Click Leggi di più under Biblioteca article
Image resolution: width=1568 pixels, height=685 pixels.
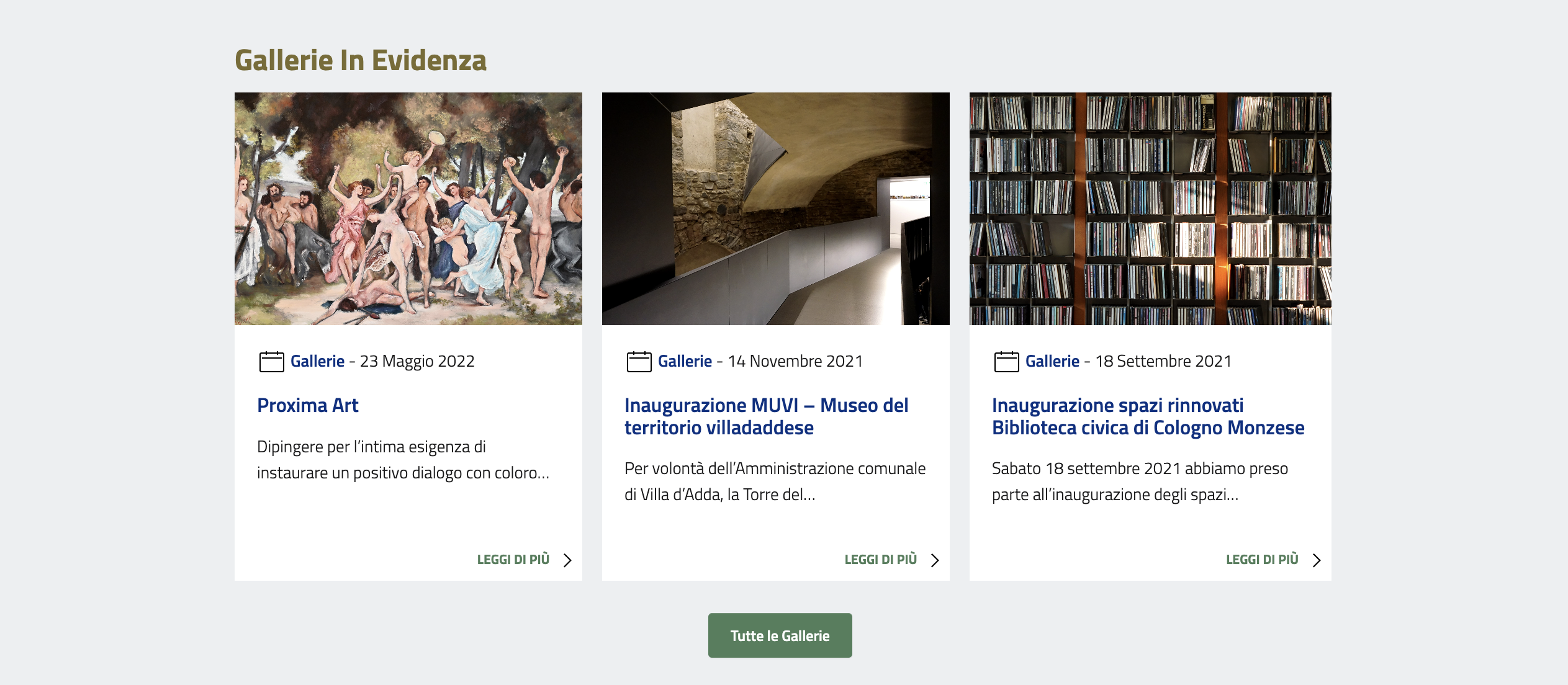point(1262,560)
